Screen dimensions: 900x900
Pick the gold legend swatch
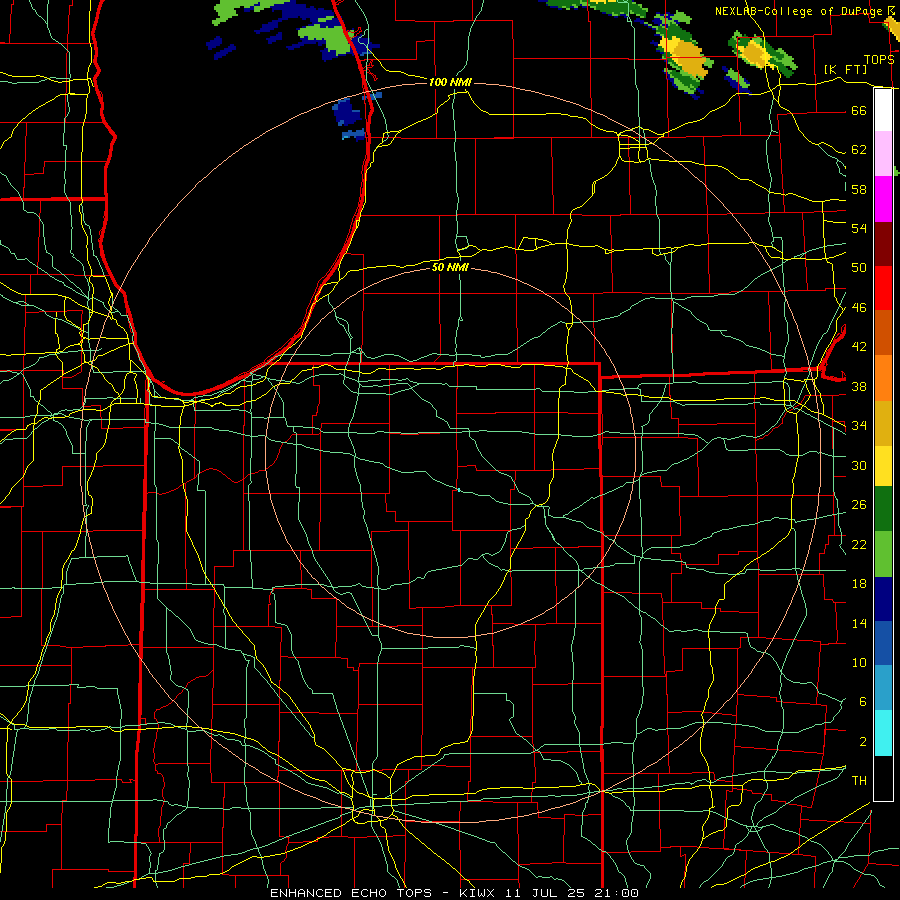tap(883, 423)
